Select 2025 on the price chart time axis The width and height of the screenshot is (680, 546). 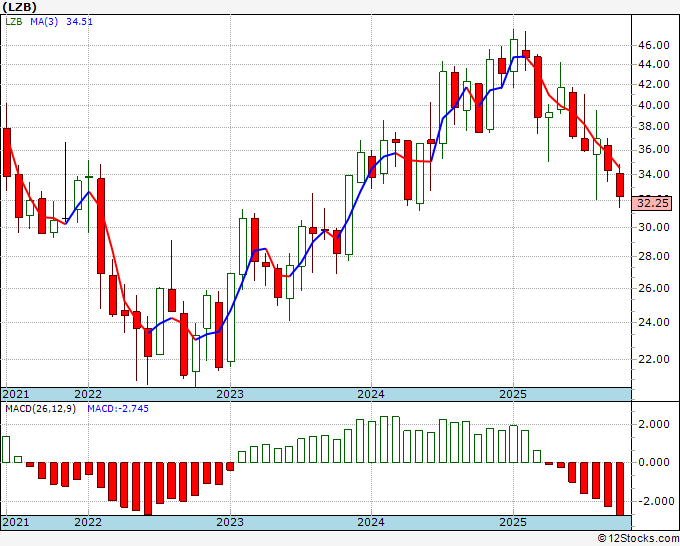tap(513, 394)
